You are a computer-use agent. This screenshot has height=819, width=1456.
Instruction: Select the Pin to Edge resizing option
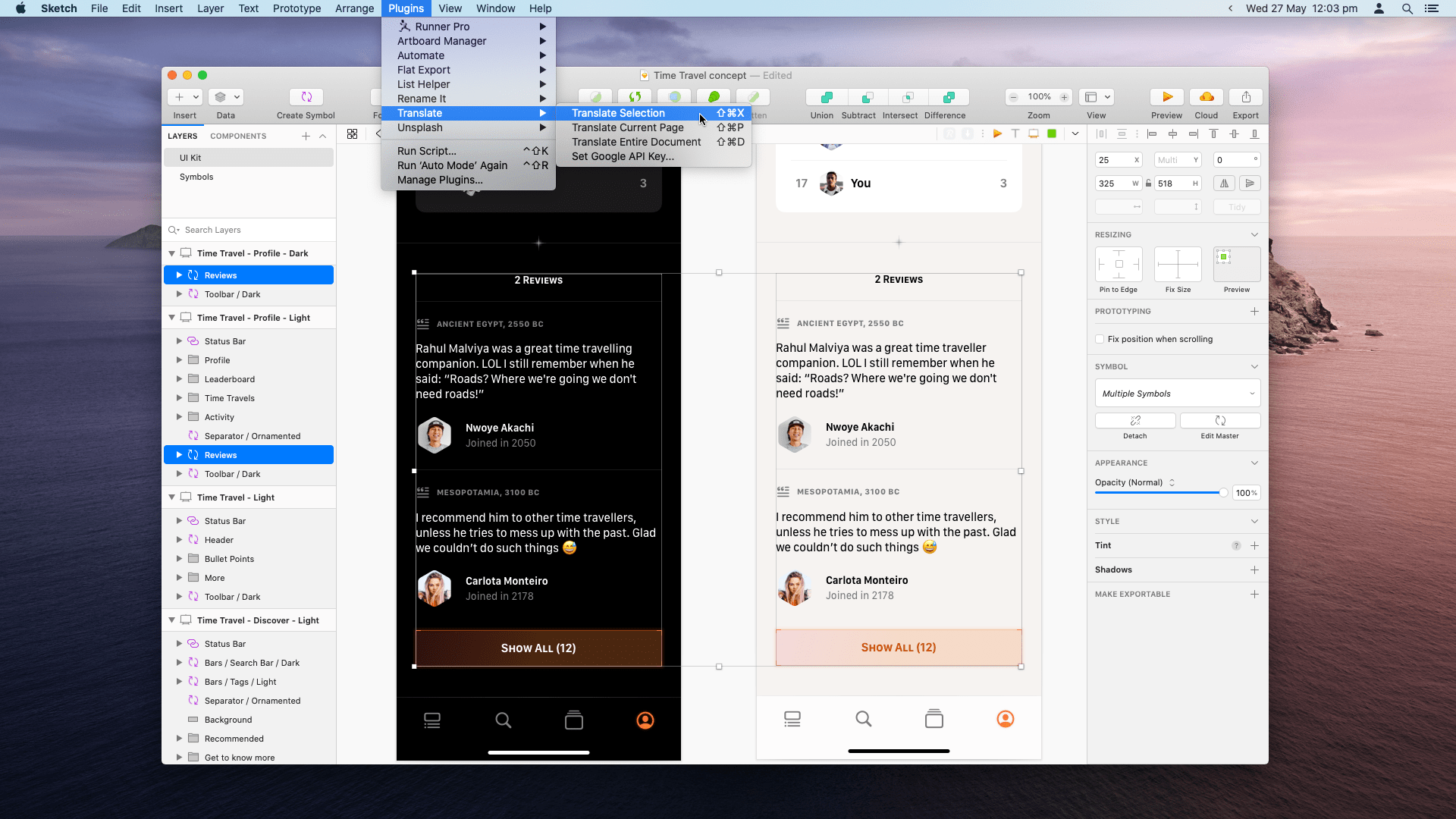[x=1119, y=265]
